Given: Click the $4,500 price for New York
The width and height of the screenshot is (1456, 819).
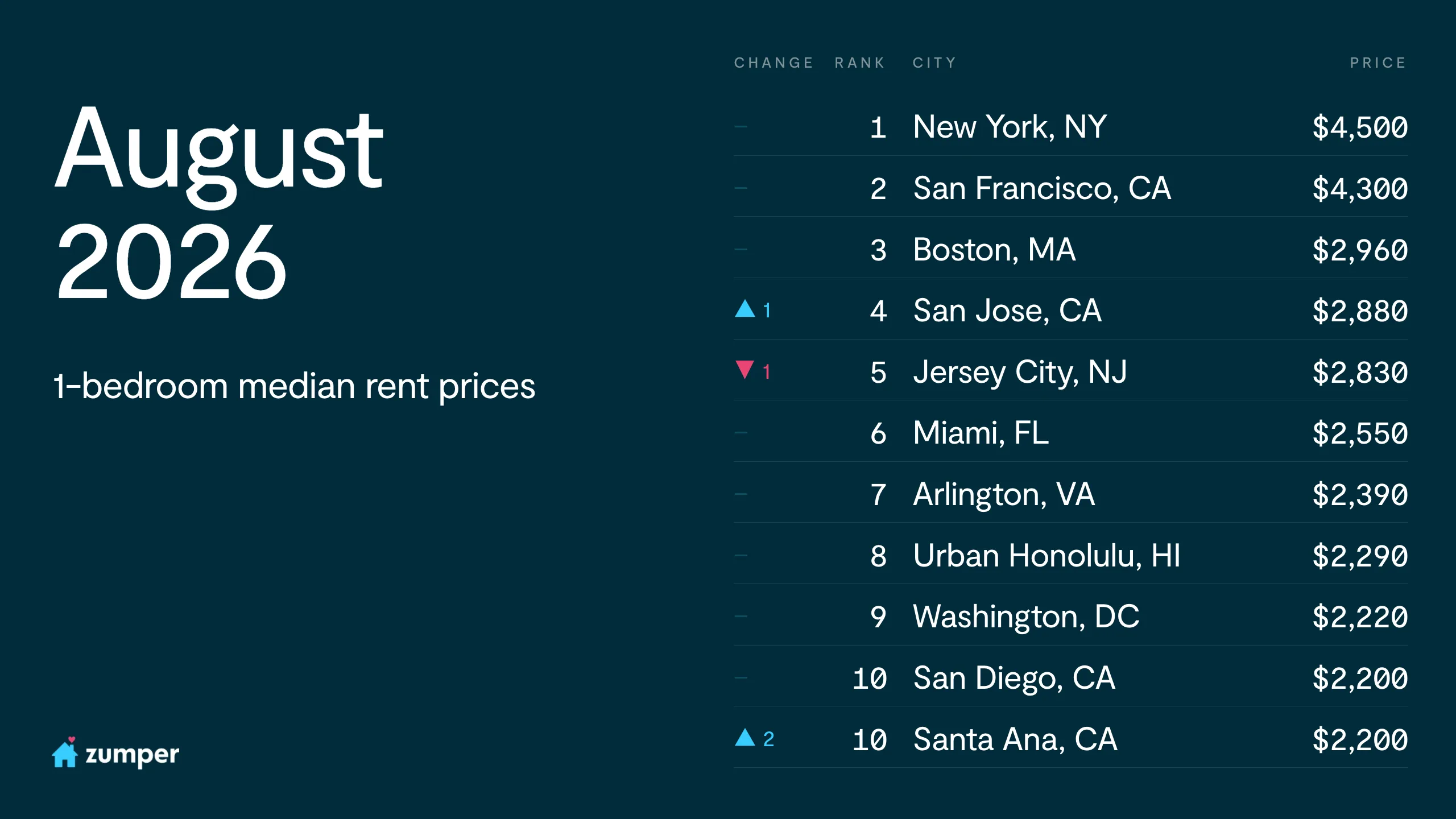Looking at the screenshot, I should (x=1360, y=127).
